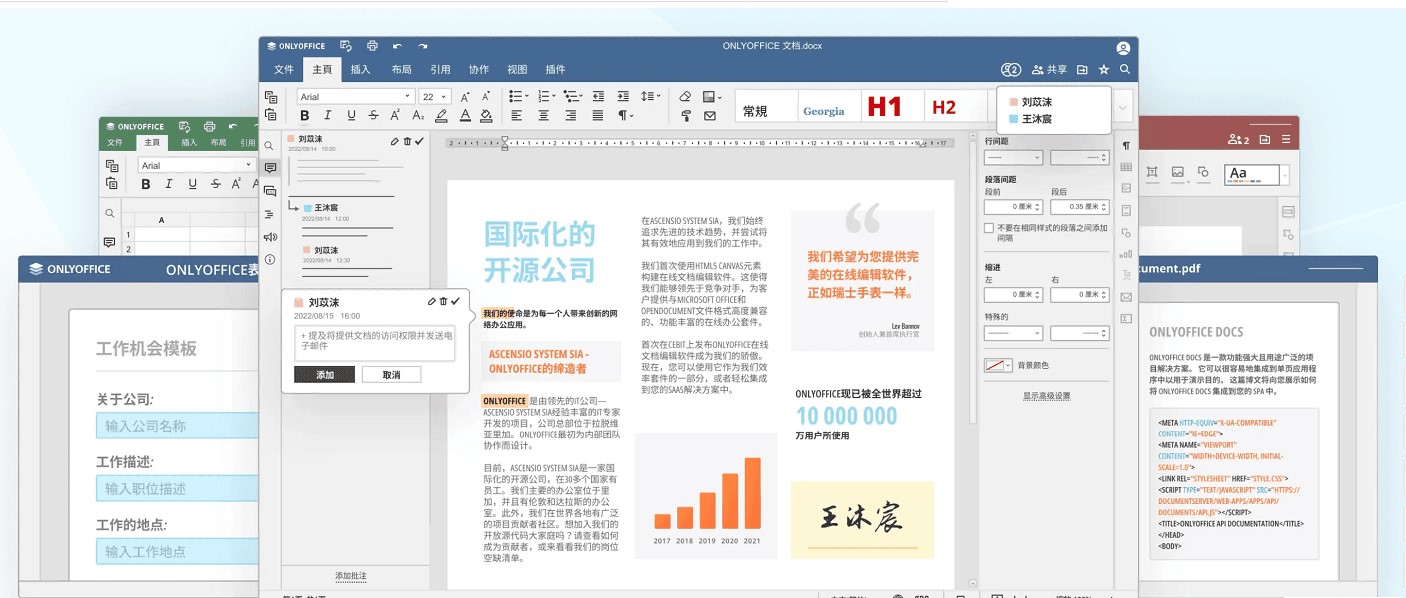Click the 共享 share button
The image size is (1406, 598).
(x=1049, y=70)
